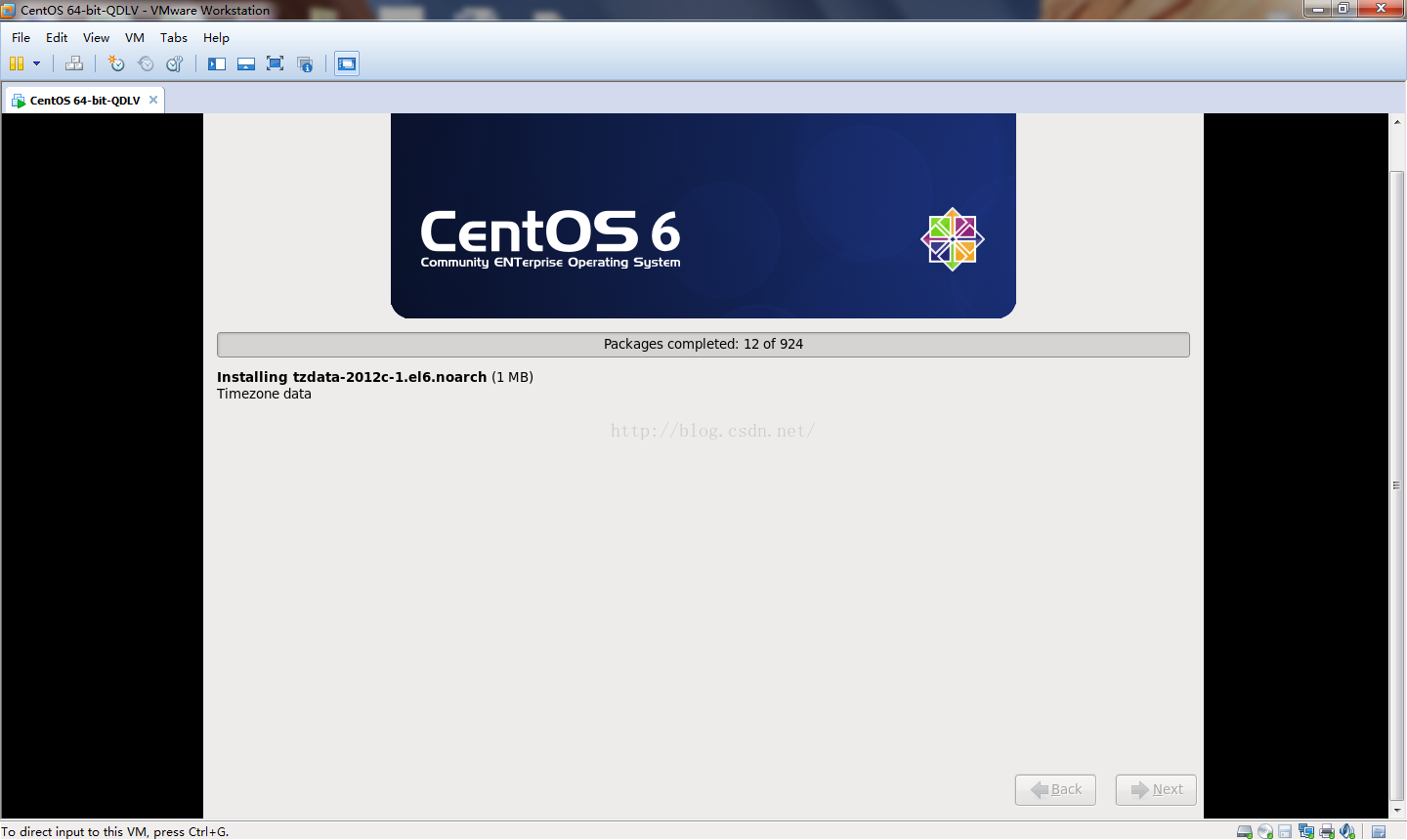Click the scrollbar down arrow
Screen dimensions: 1407x840
tap(1397, 811)
